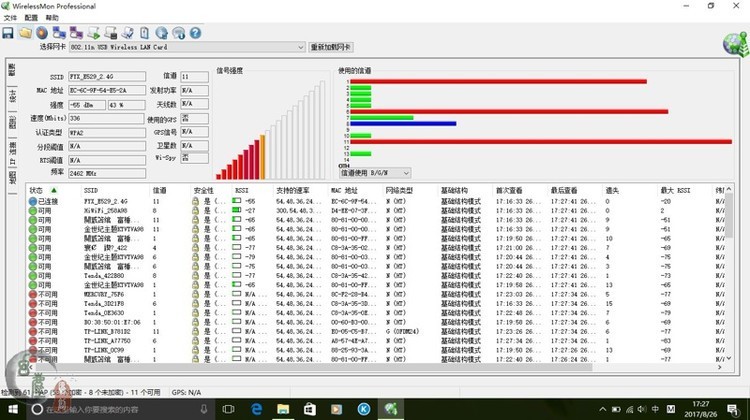Click the blue channel 8 usage bar
Viewport: 750px width, 420px height.
coord(403,123)
